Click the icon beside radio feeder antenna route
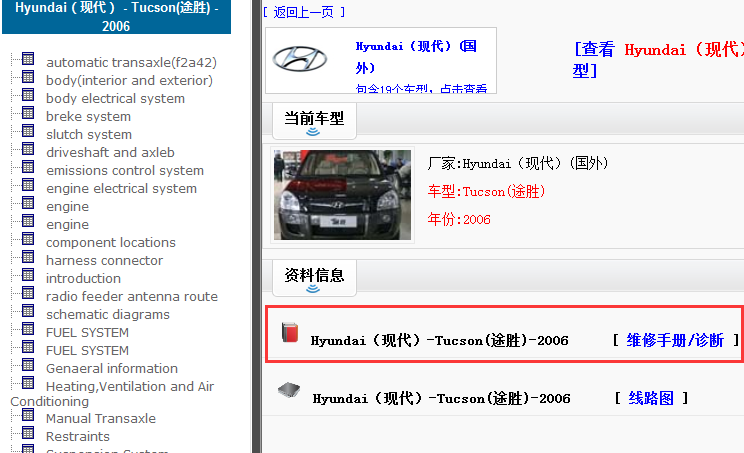The width and height of the screenshot is (744, 453). pyautogui.click(x=28, y=293)
